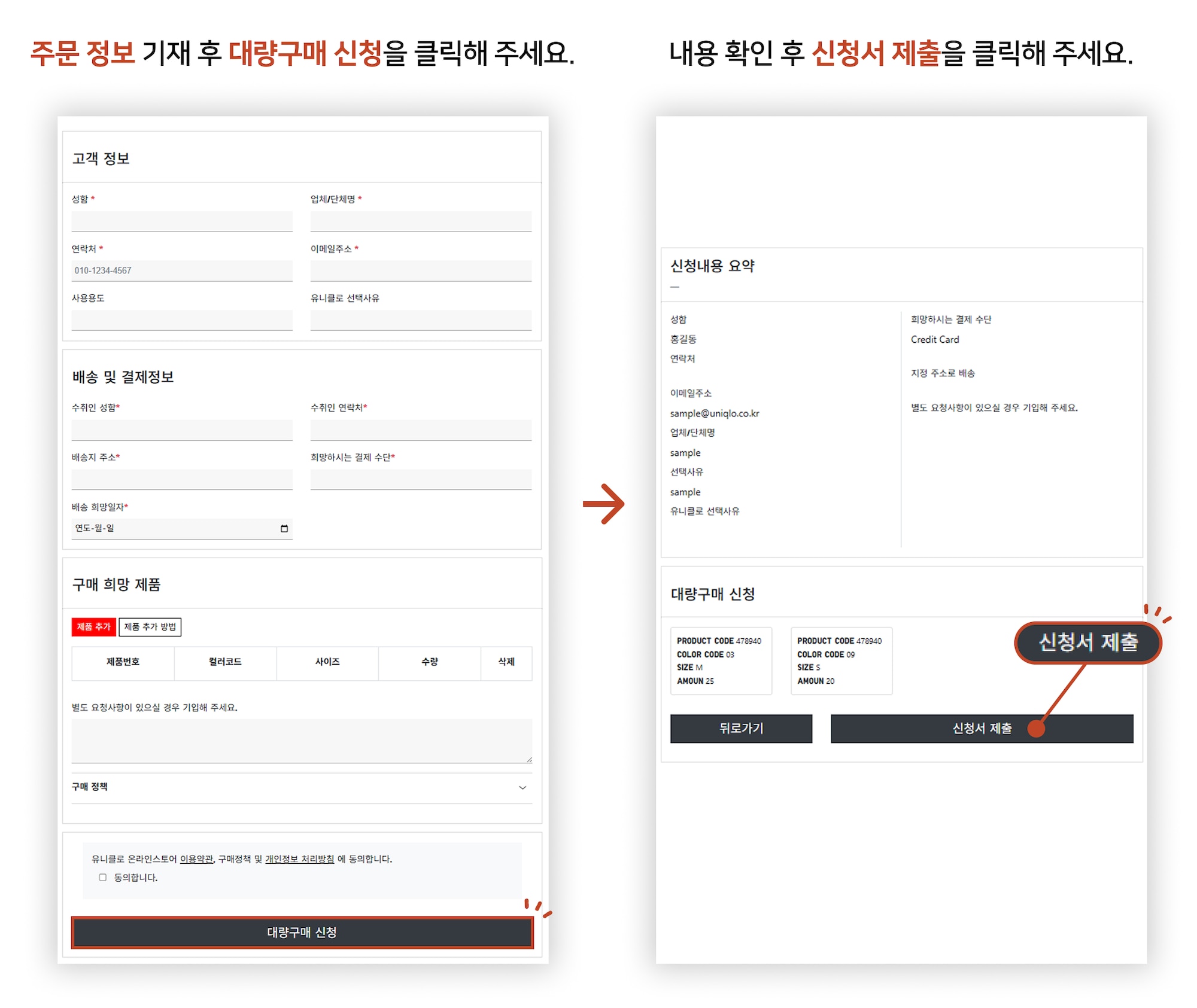
Task: Click the 수취인 성함 recipient name field
Action: (x=181, y=430)
